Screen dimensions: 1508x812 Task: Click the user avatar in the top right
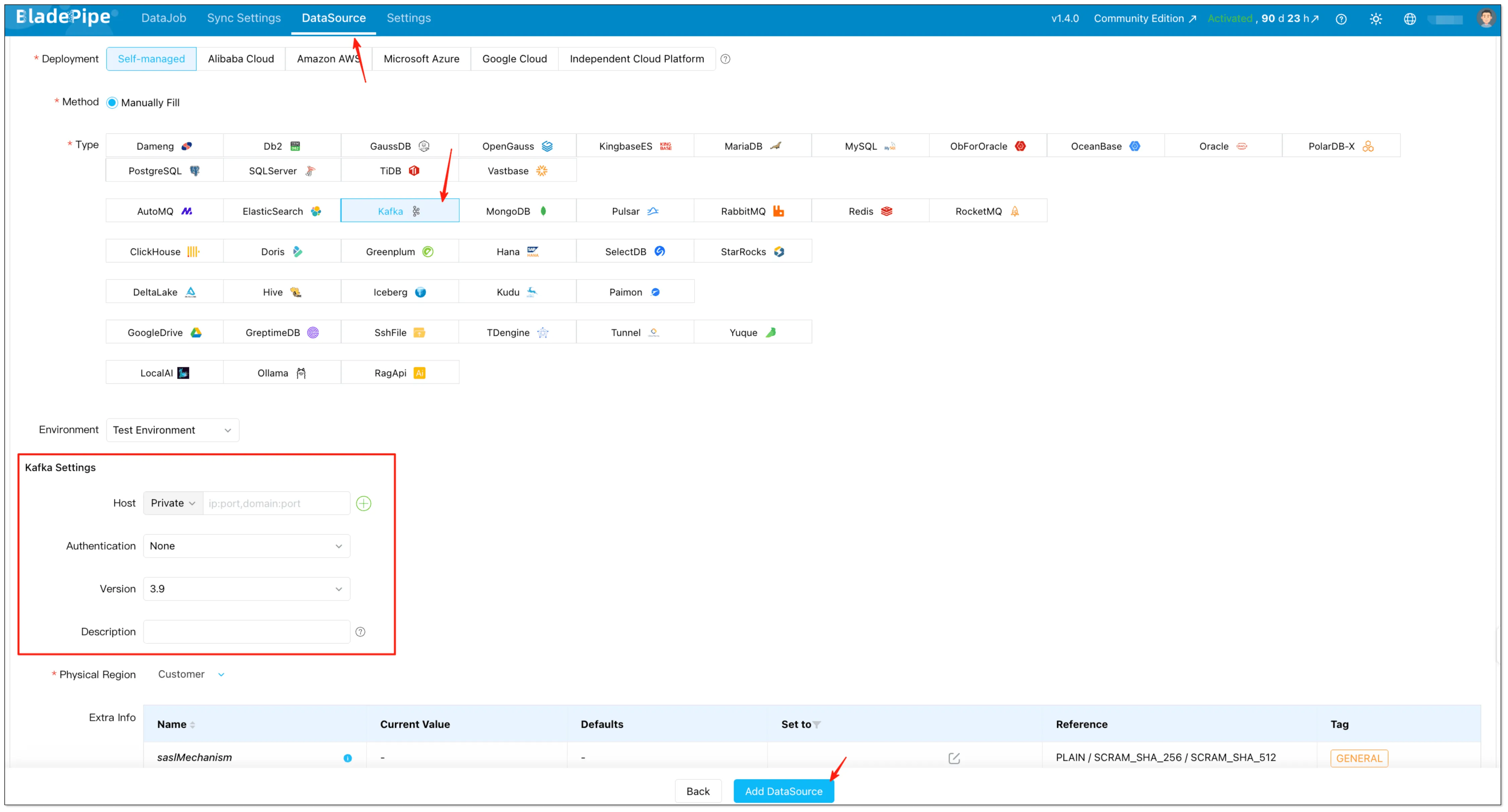point(1487,18)
